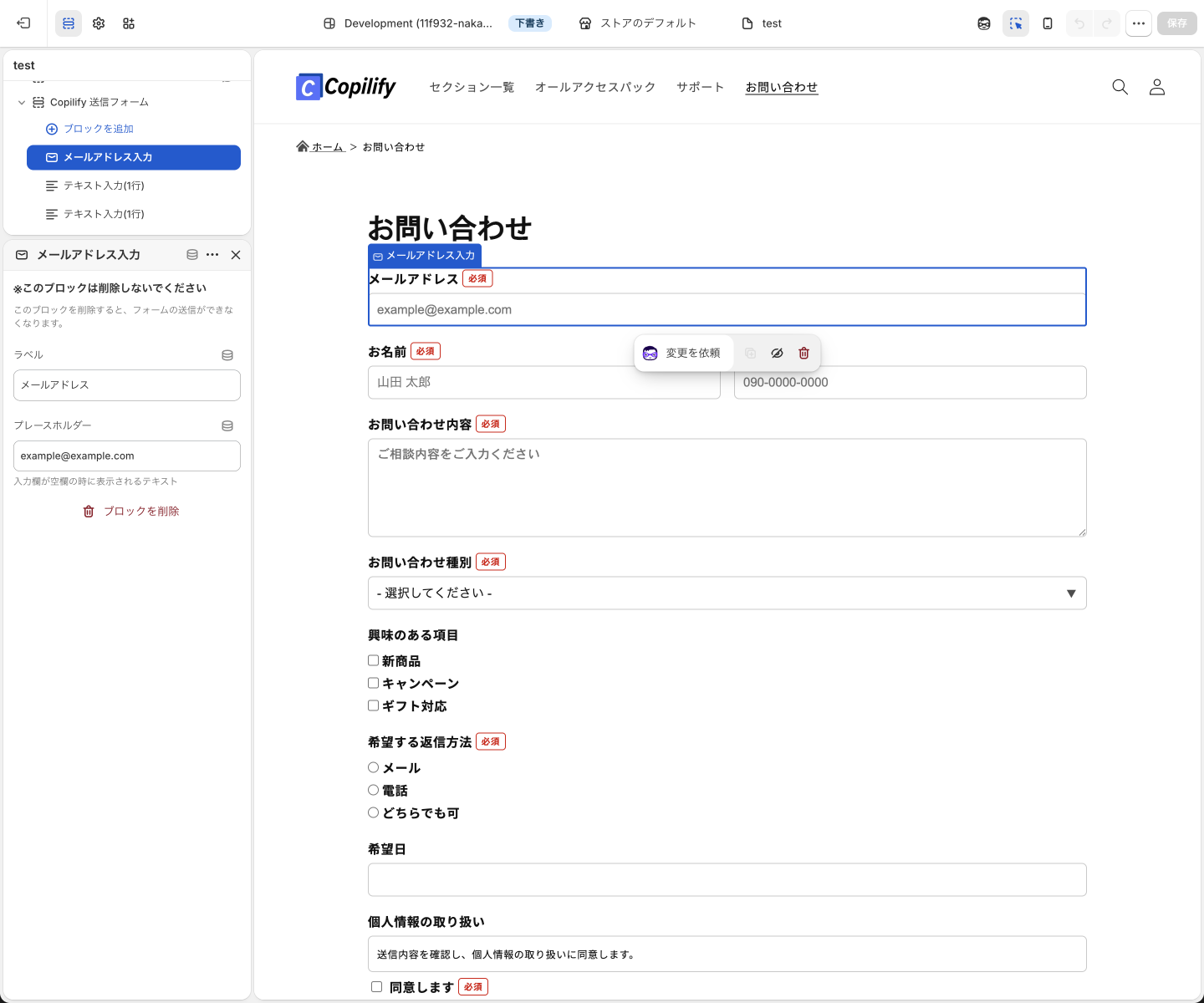Open the Development theme selector
This screenshot has height=1003, width=1204.
(408, 23)
